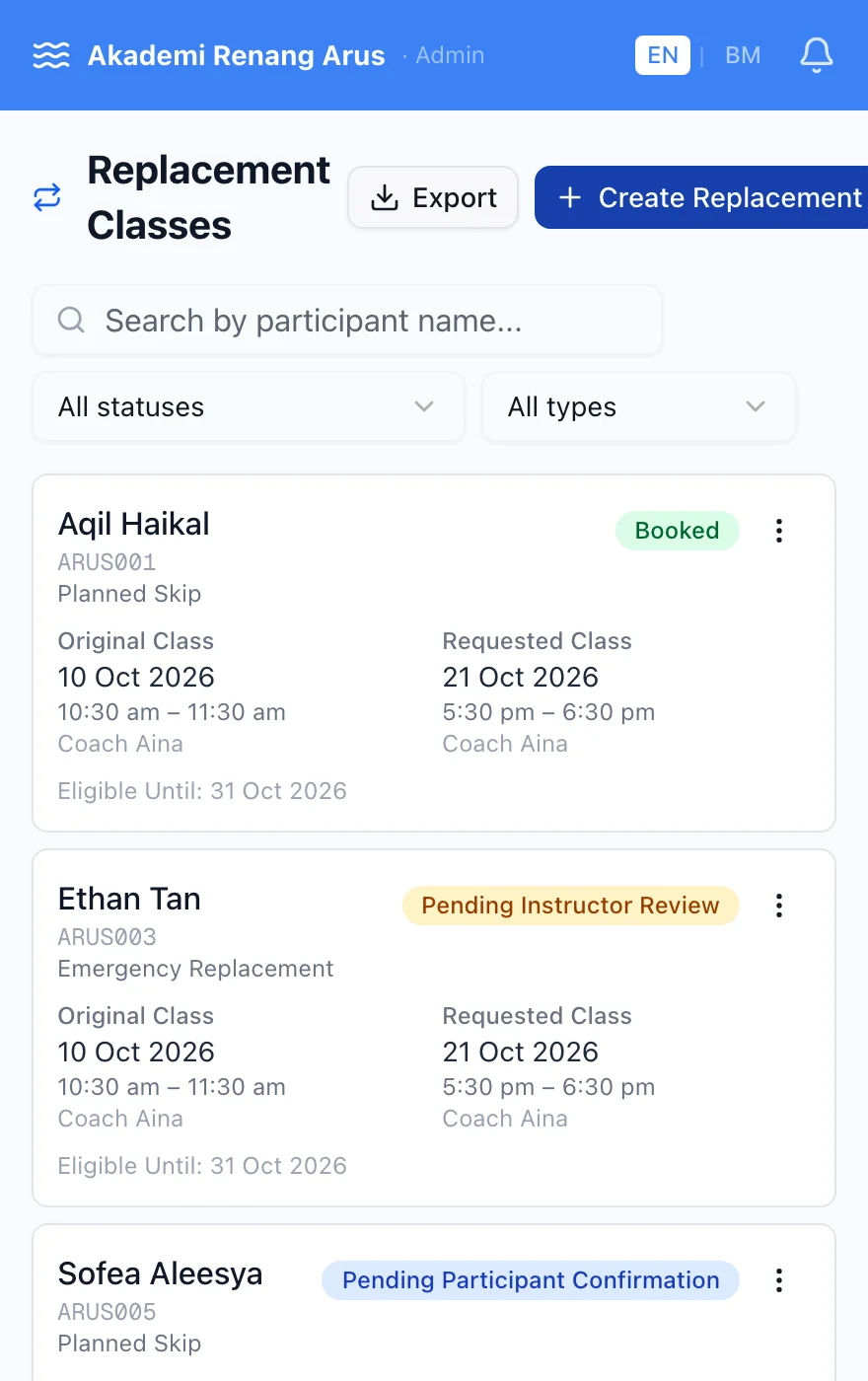Screen dimensions: 868x1381
Task: Click the Replacement Classes page heading
Action: pyautogui.click(x=208, y=197)
